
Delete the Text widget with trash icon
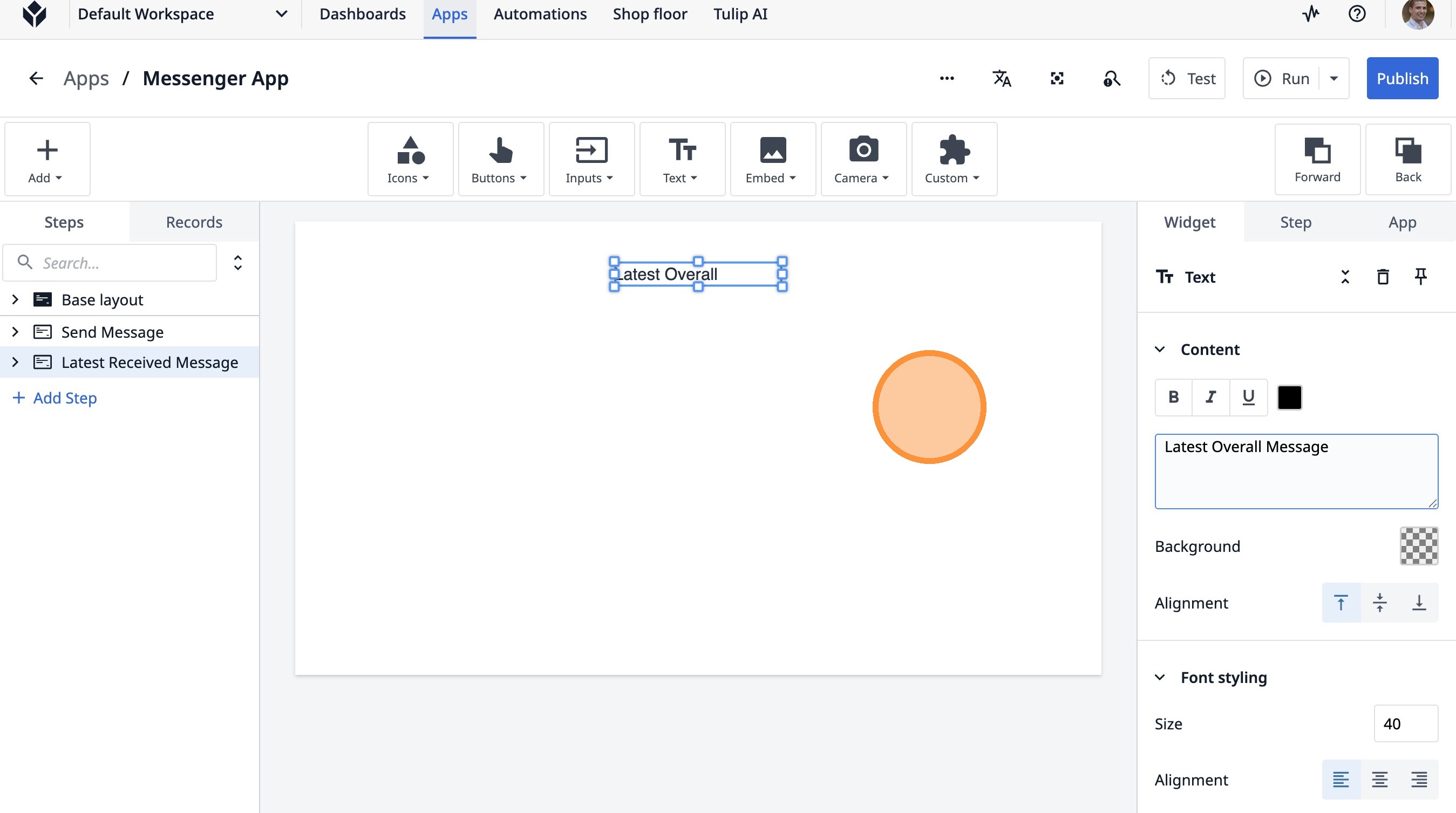(x=1383, y=277)
